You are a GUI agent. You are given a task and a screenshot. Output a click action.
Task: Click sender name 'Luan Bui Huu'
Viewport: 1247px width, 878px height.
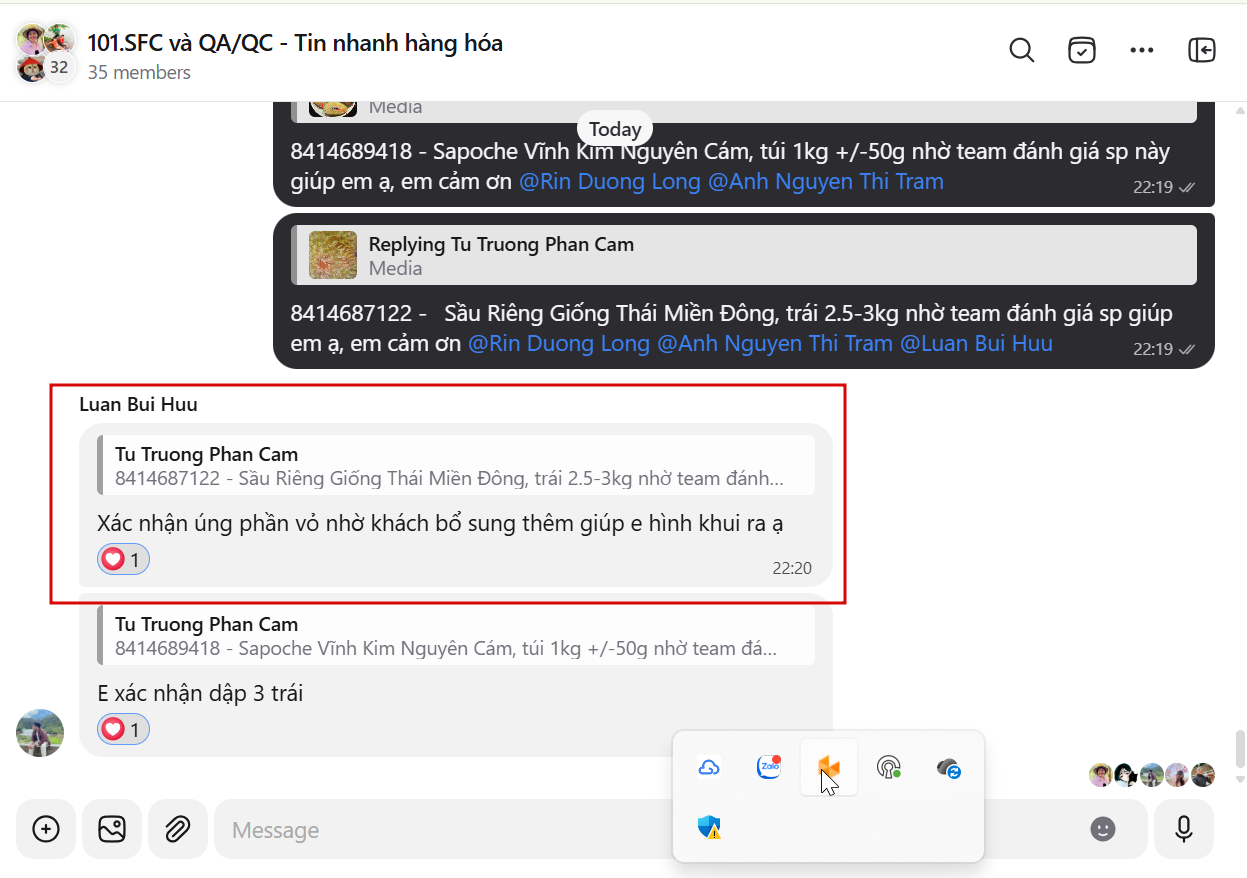pyautogui.click(x=138, y=404)
